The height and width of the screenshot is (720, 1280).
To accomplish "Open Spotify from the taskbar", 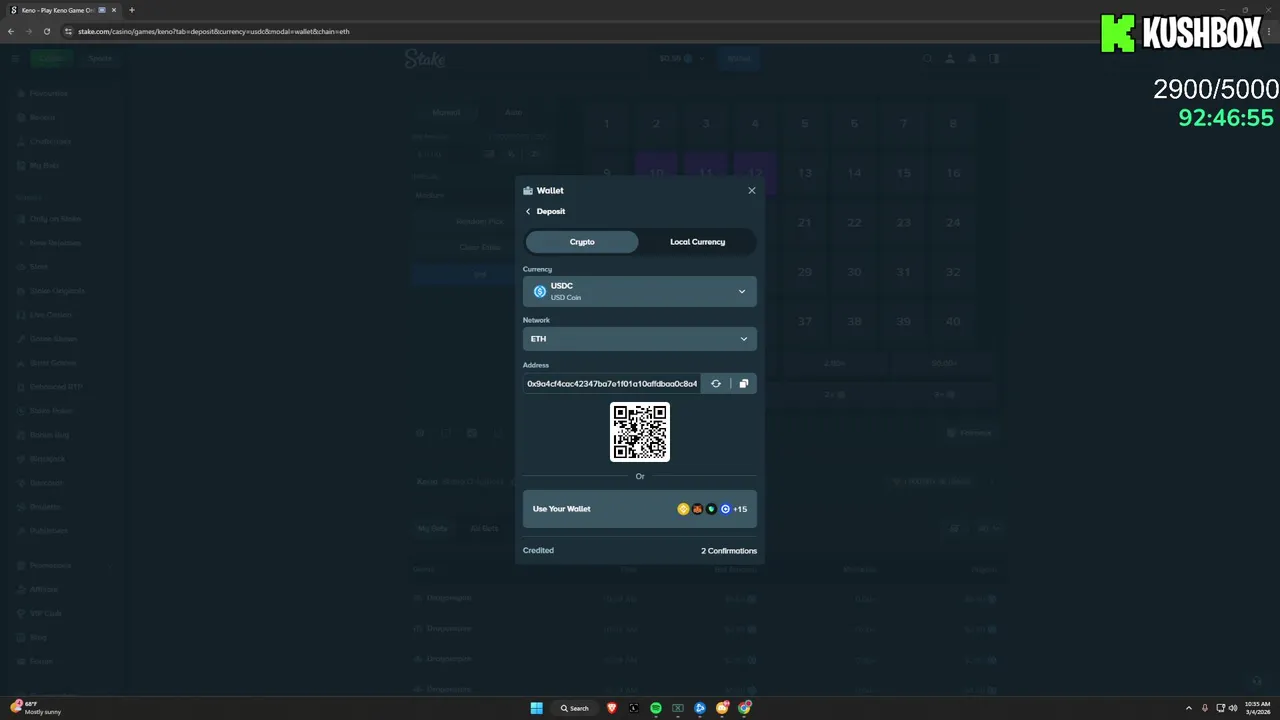I will click(656, 708).
